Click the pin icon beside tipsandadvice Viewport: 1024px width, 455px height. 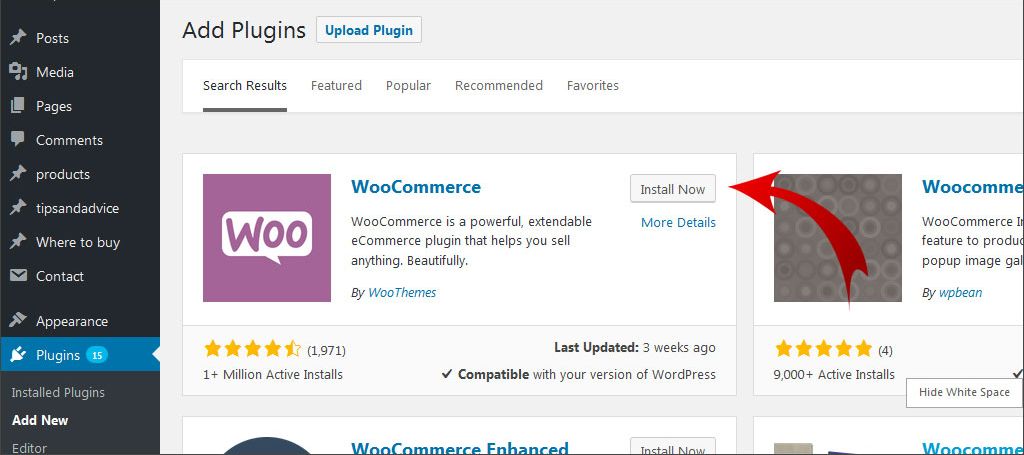(x=18, y=208)
